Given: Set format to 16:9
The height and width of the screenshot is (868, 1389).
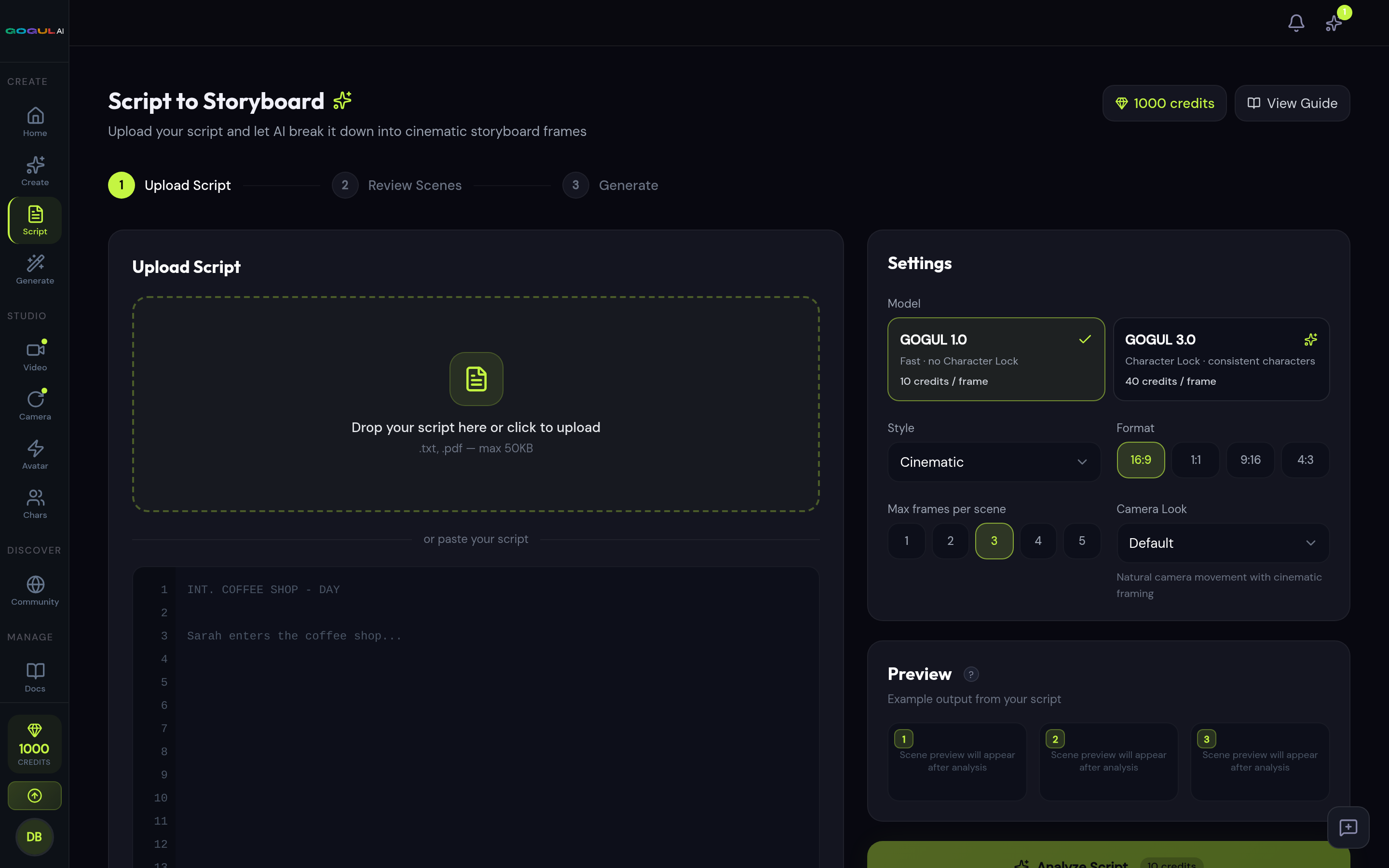Looking at the screenshot, I should [x=1141, y=460].
